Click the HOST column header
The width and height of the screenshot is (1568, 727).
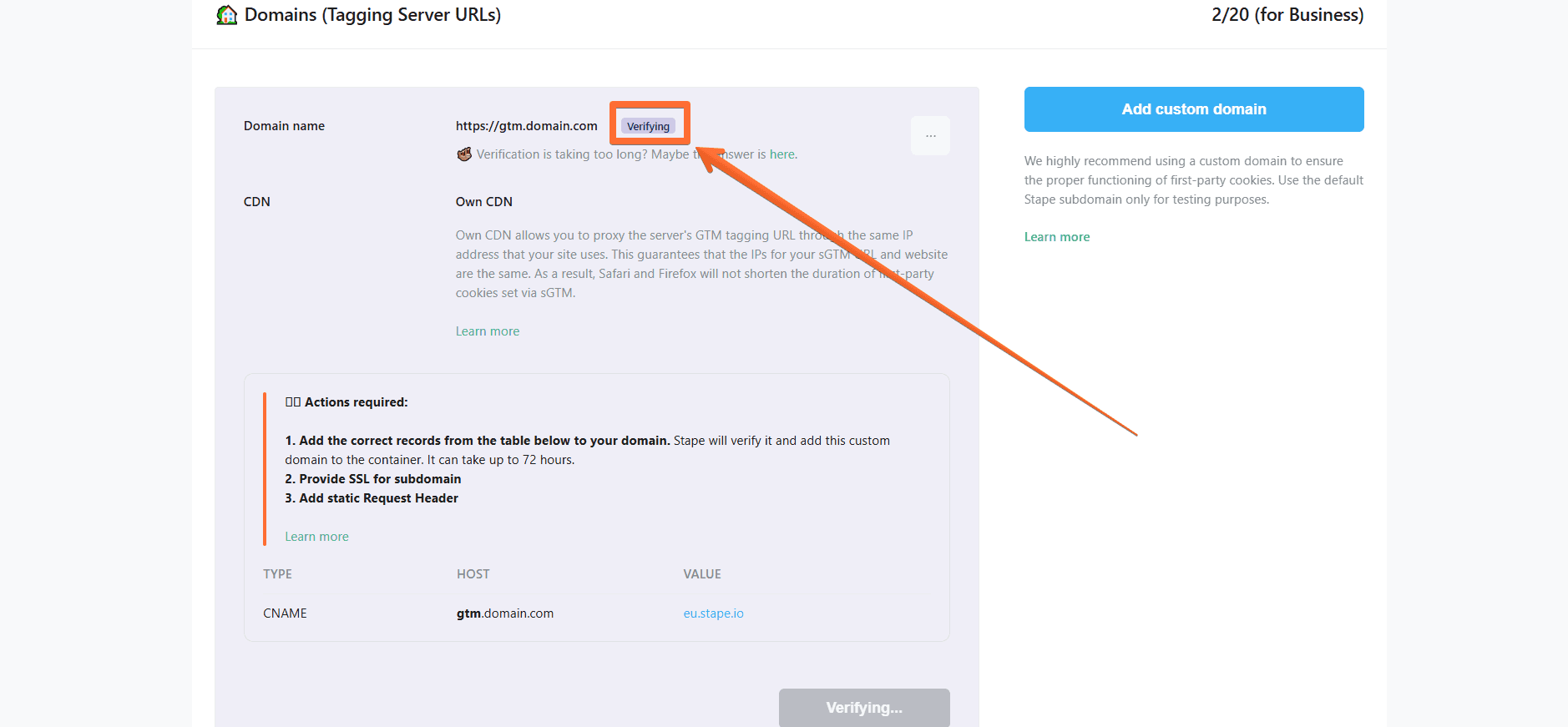pyautogui.click(x=473, y=574)
